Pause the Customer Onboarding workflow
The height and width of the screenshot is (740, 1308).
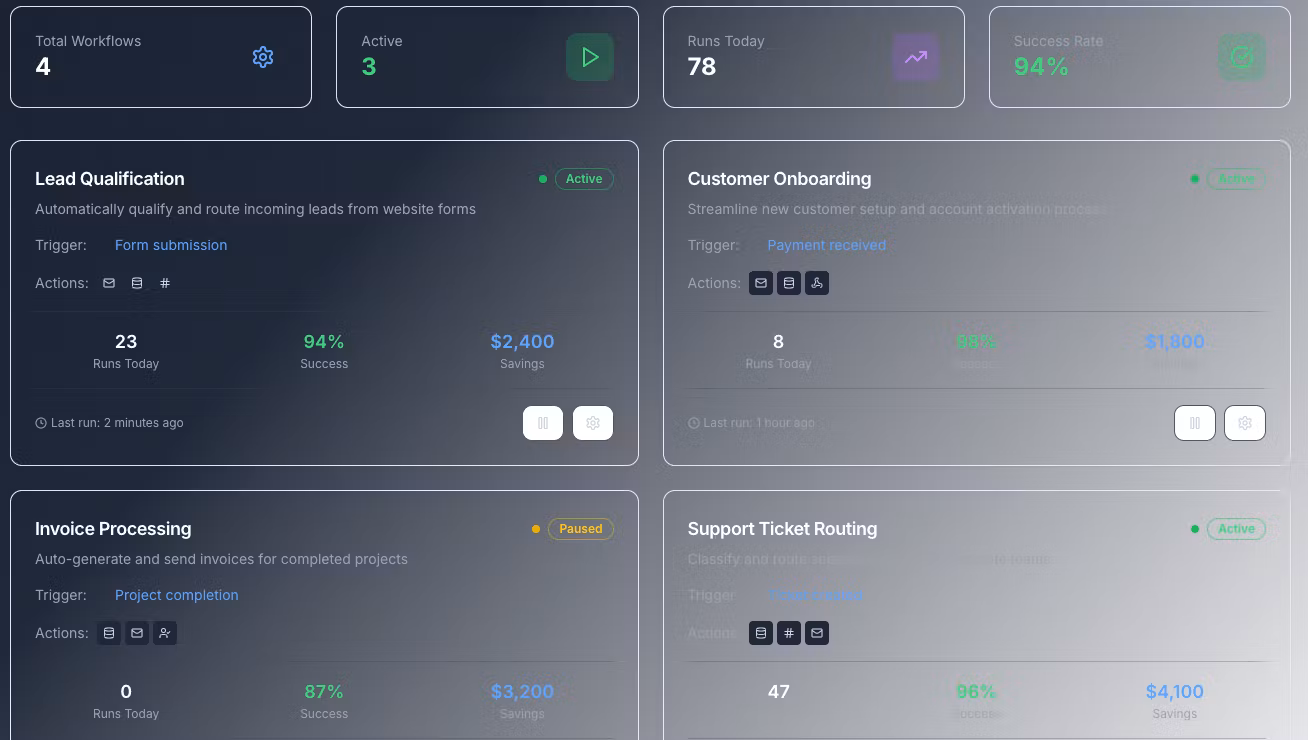1195,423
